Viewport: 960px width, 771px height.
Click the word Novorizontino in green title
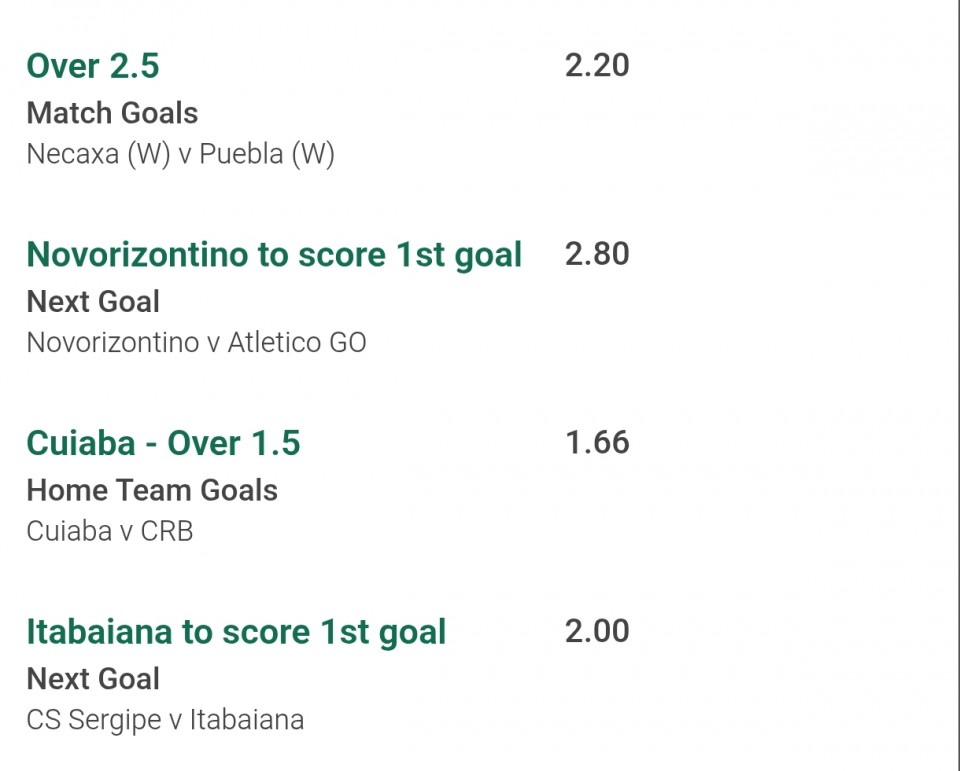tap(137, 255)
